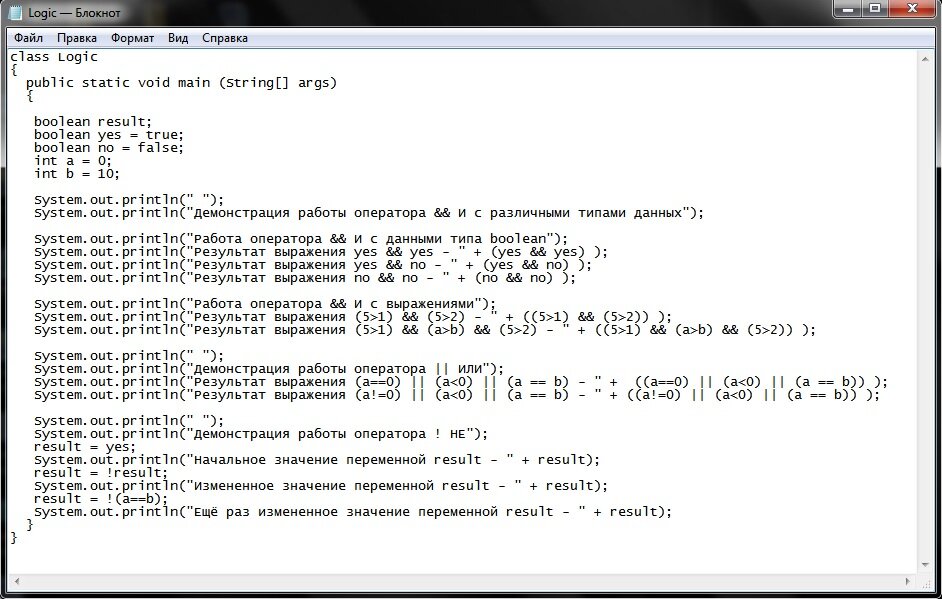942x599 pixels.
Task: Click the line 'boolean yes = true;'
Action: (x=109, y=135)
